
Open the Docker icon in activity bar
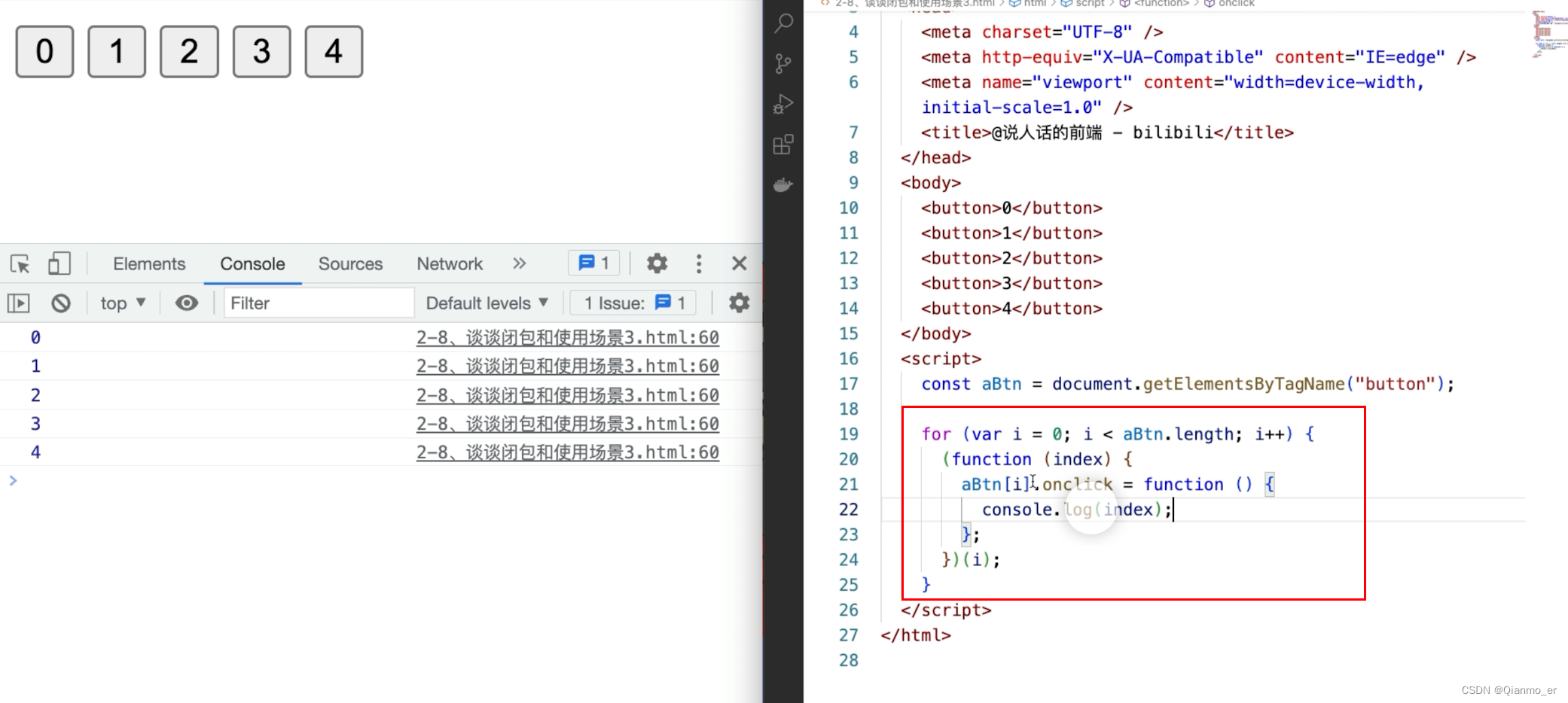coord(783,184)
